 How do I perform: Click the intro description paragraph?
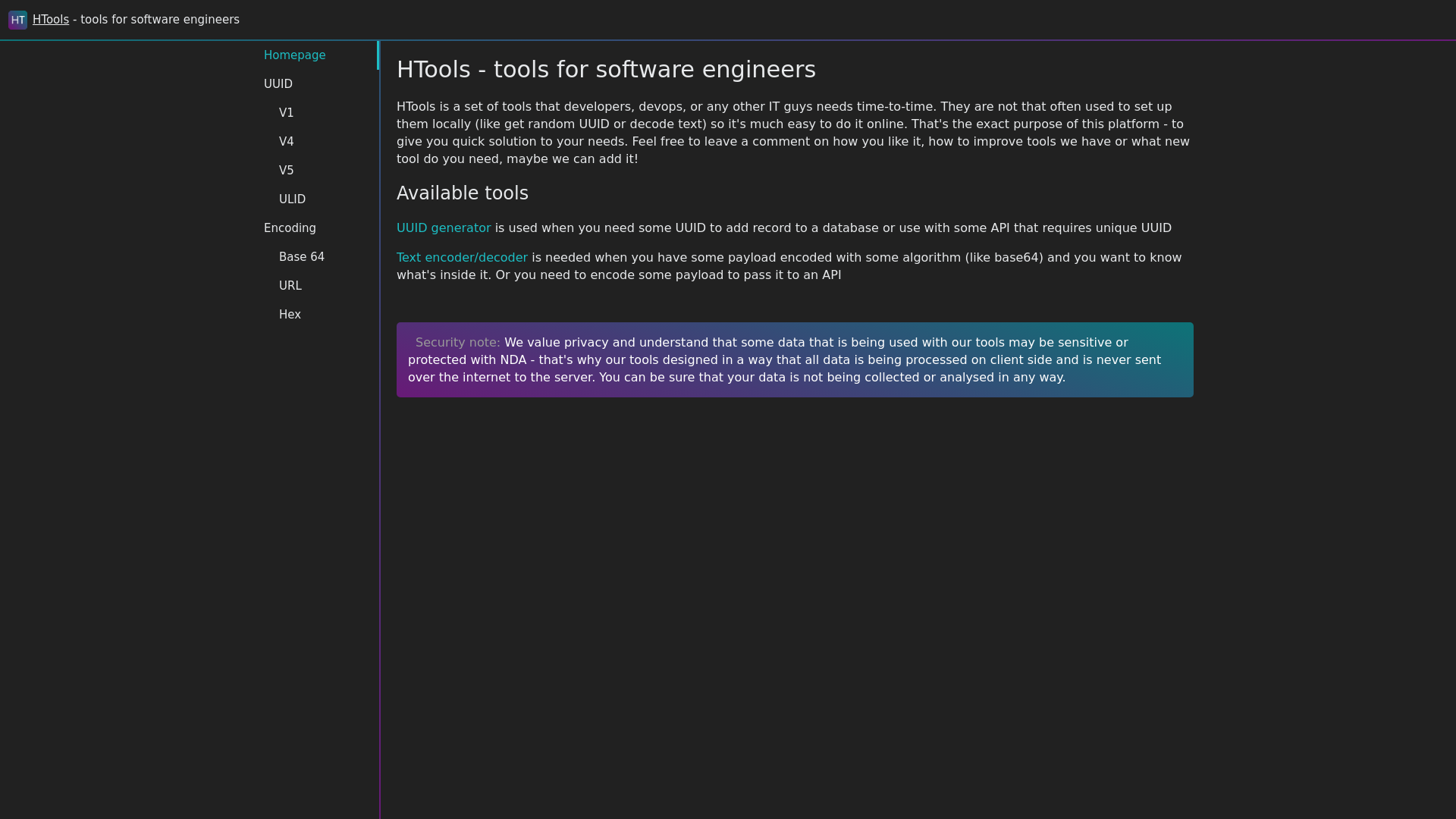(792, 133)
